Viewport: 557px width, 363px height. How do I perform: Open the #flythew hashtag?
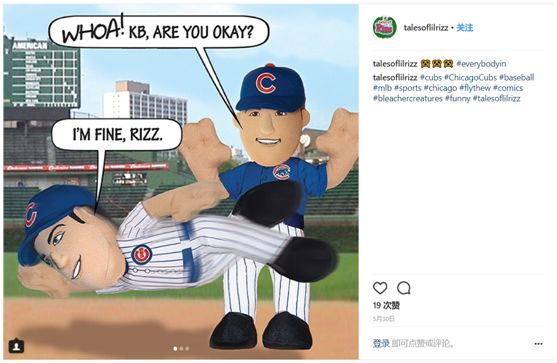[475, 88]
